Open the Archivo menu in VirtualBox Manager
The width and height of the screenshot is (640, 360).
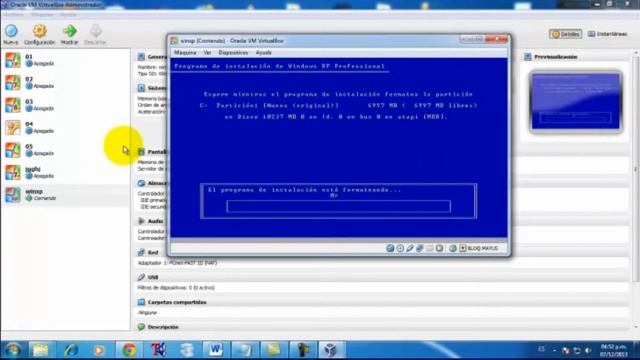13,14
